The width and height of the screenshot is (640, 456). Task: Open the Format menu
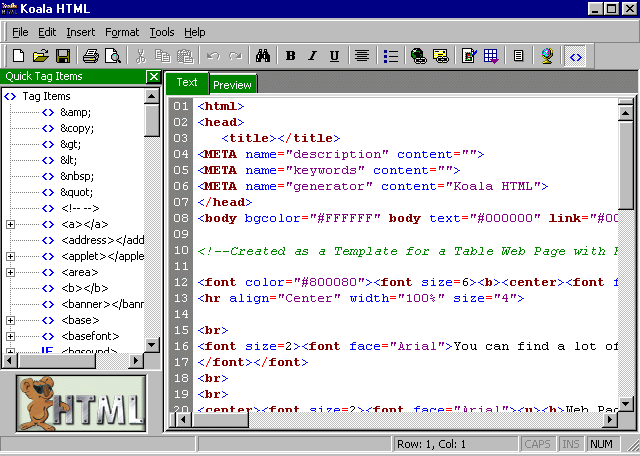[x=122, y=32]
